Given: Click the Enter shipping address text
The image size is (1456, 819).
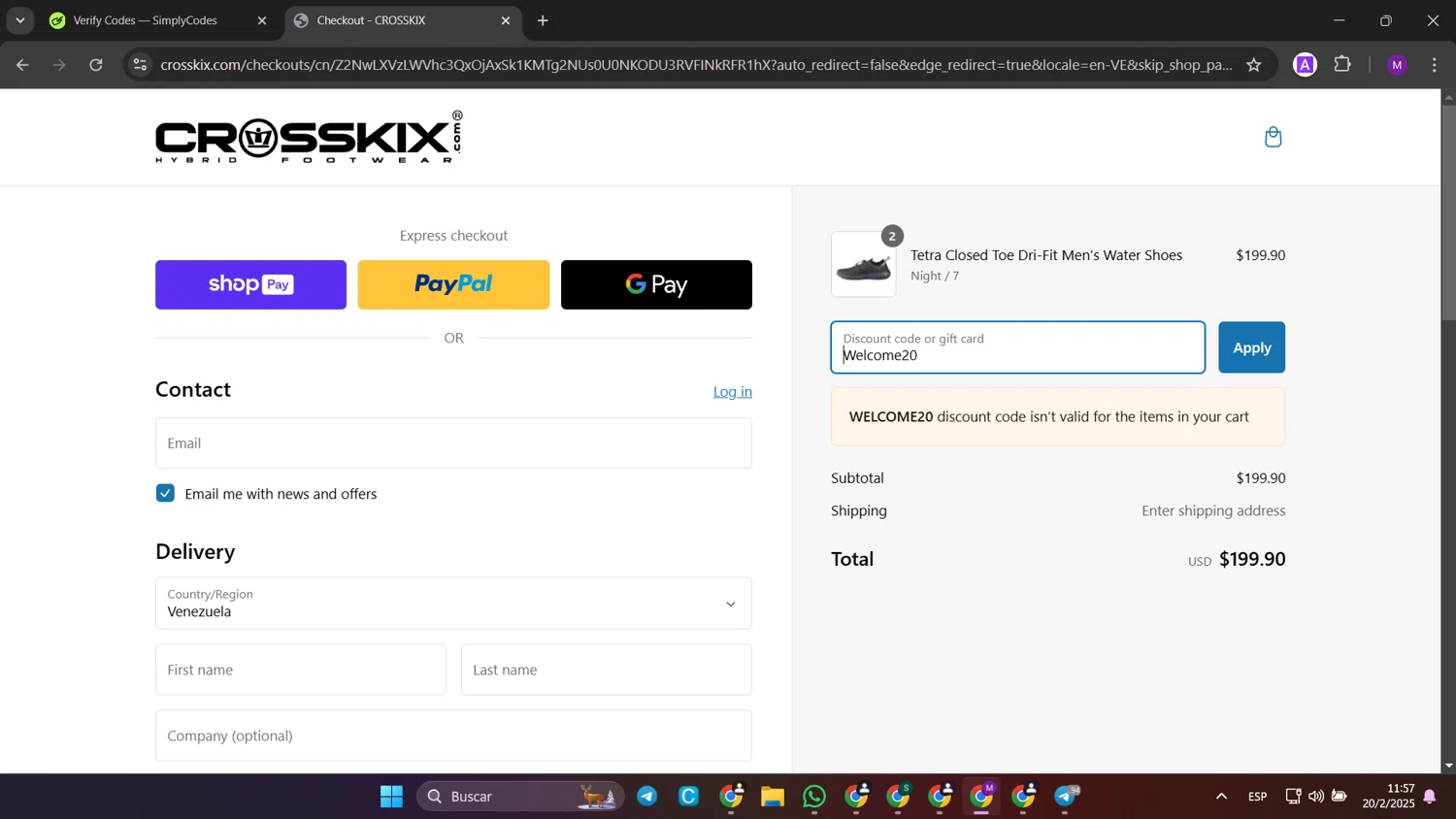Looking at the screenshot, I should [x=1213, y=510].
